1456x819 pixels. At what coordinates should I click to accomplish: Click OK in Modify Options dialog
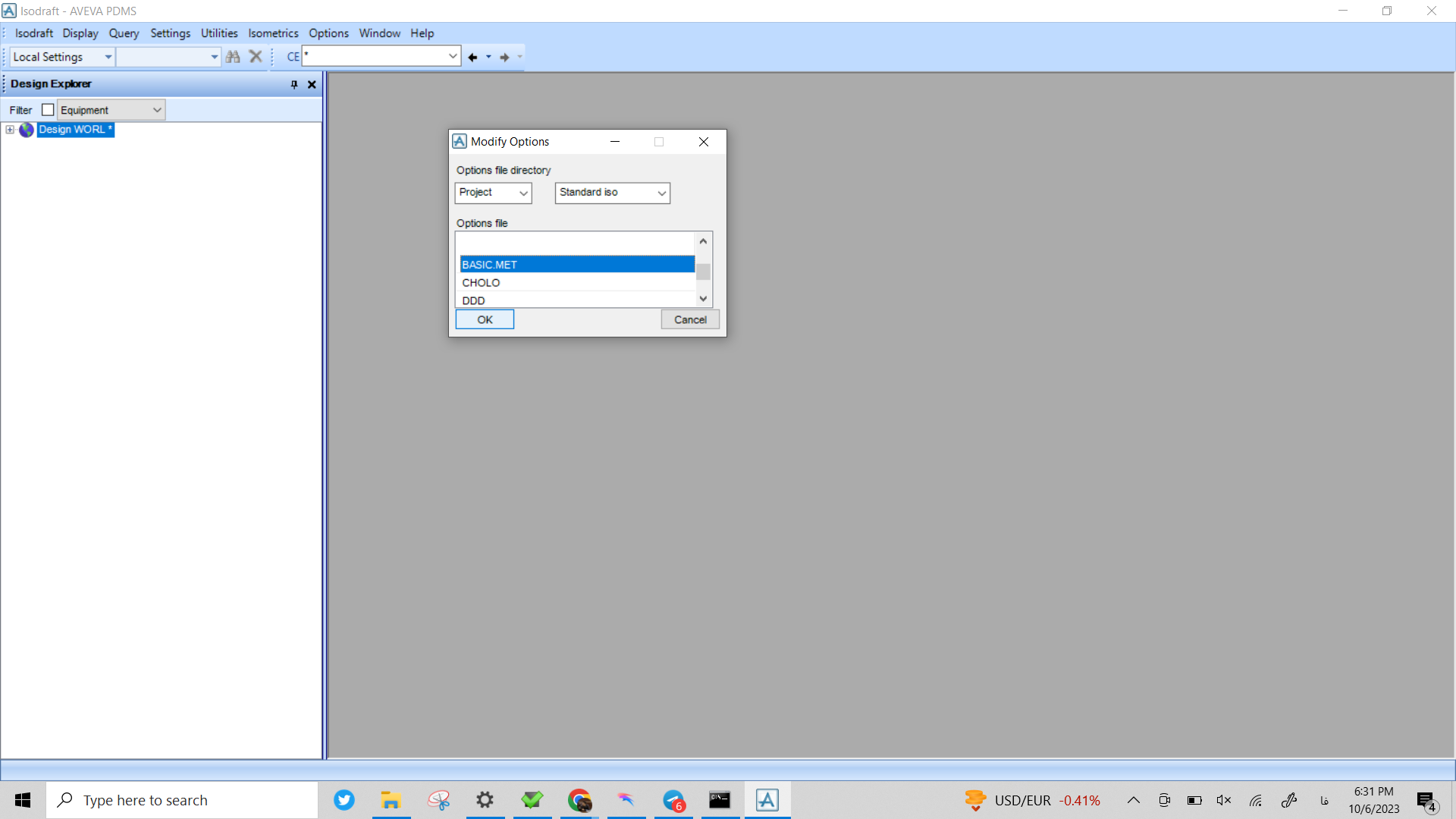click(485, 320)
